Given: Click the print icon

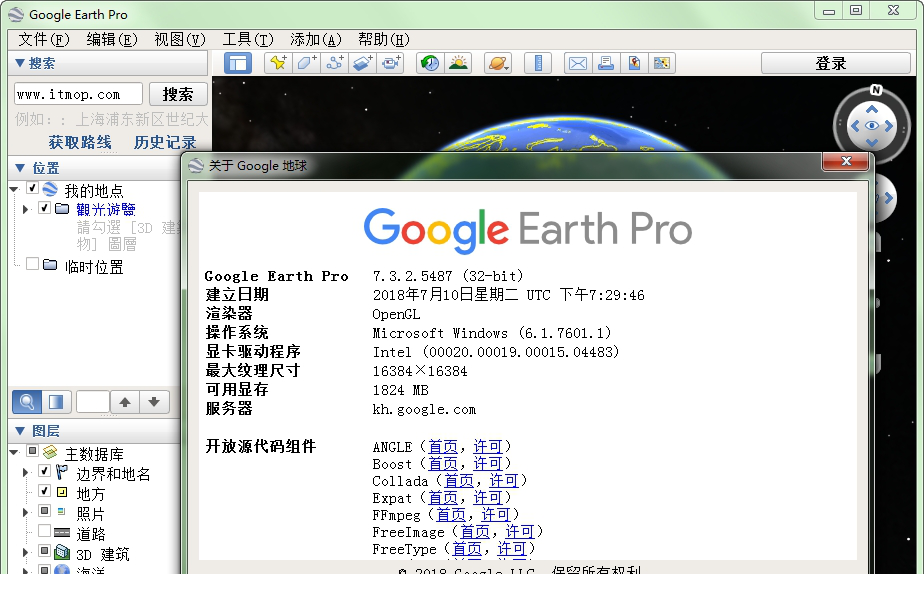Looking at the screenshot, I should (606, 63).
